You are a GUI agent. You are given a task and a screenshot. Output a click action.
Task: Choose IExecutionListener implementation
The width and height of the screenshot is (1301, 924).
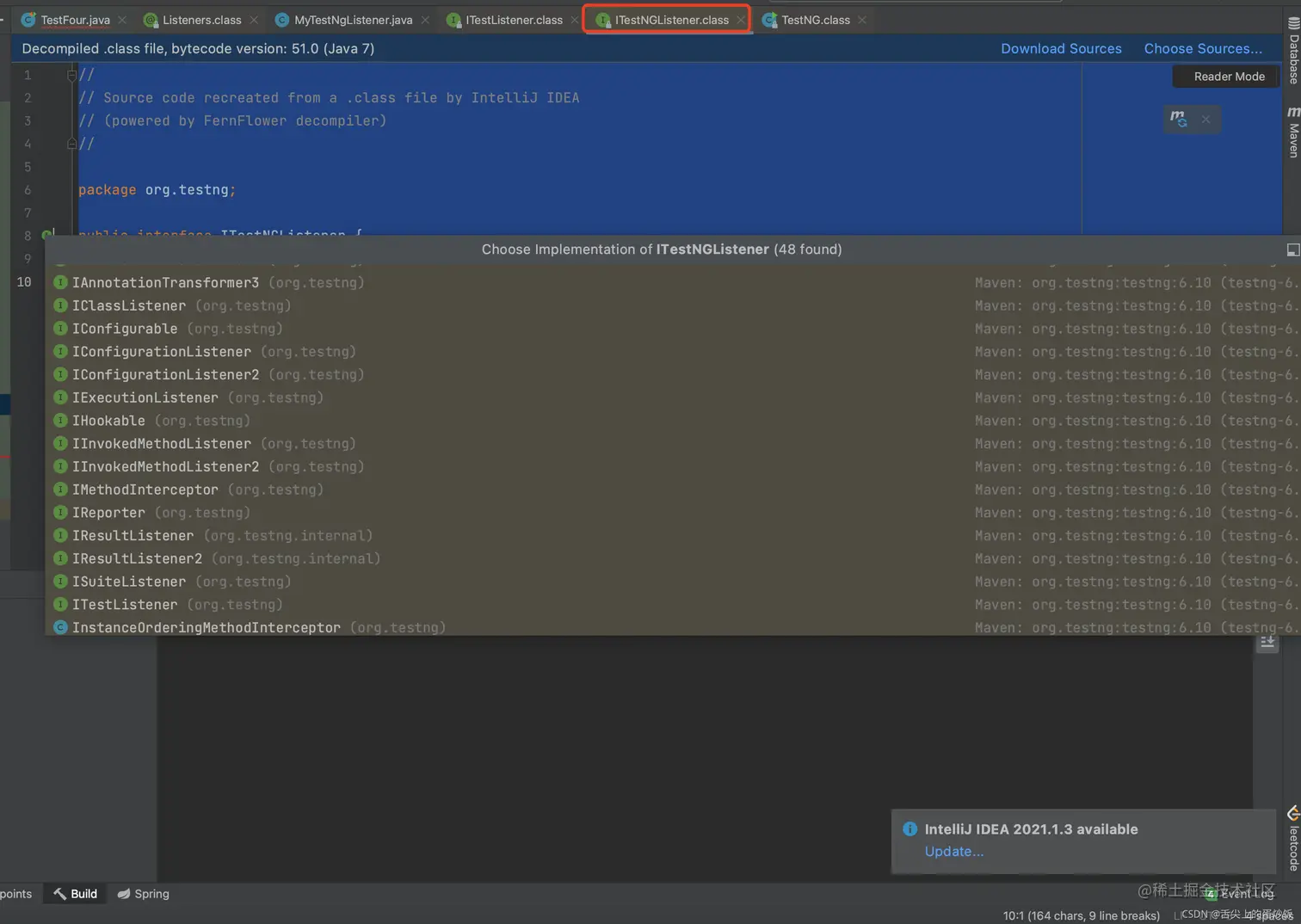[673, 397]
